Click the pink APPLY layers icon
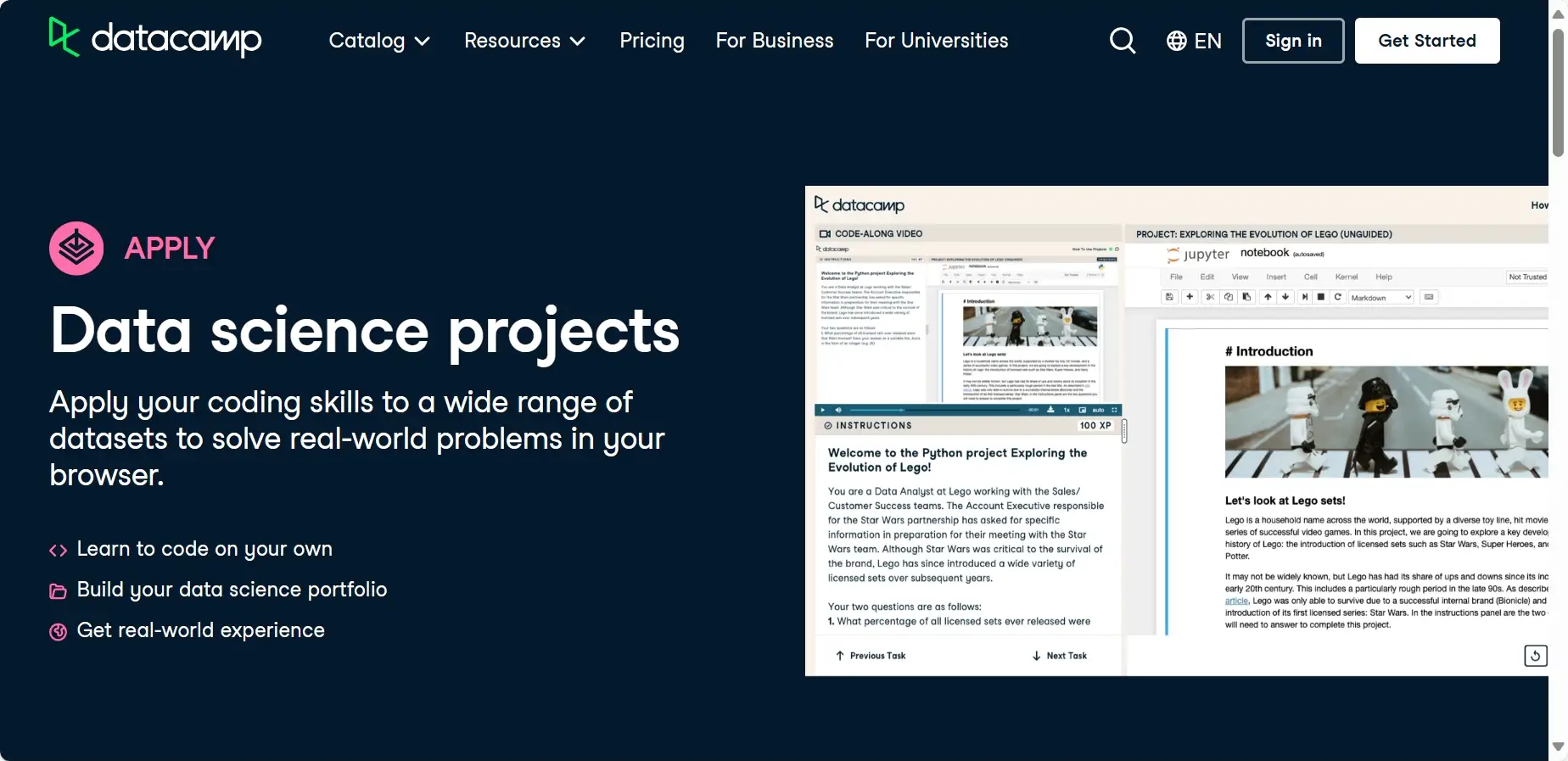This screenshot has height=761, width=1568. 76,249
